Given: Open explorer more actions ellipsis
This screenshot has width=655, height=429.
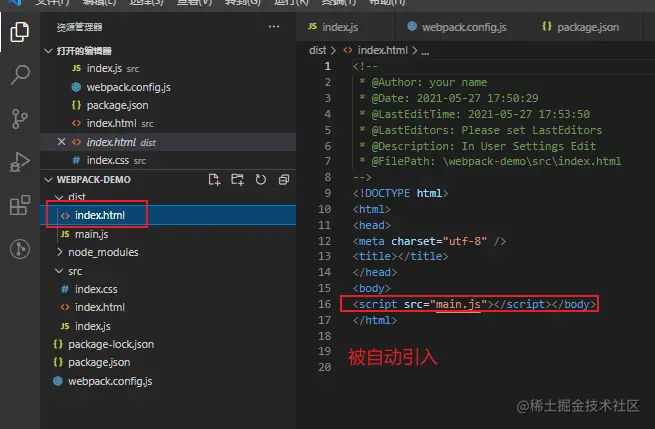Looking at the screenshot, I should (x=274, y=27).
